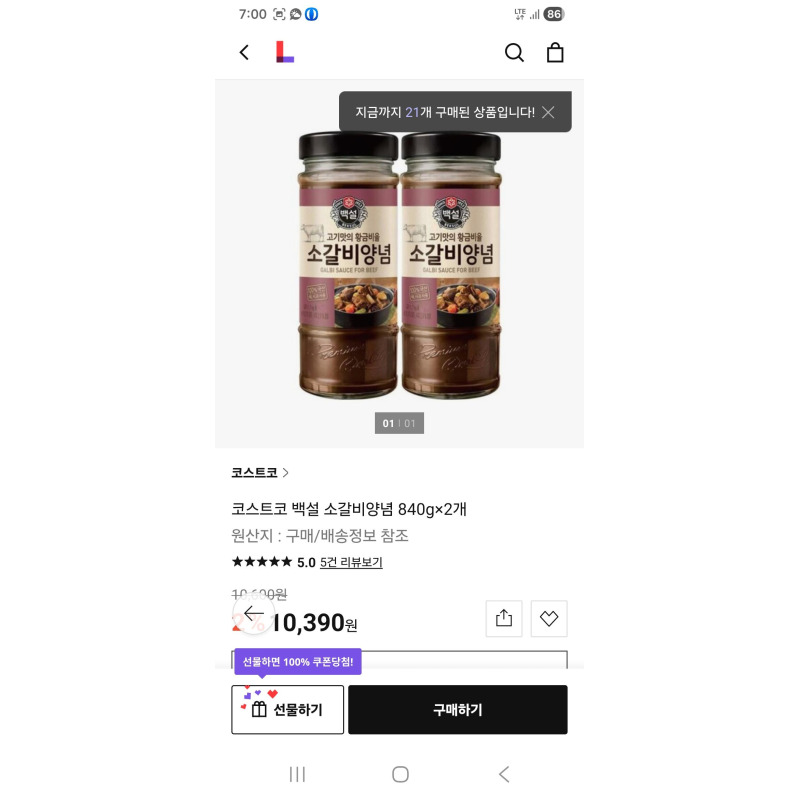
Task: Tap the 01/01 image page indicator
Action: click(399, 423)
